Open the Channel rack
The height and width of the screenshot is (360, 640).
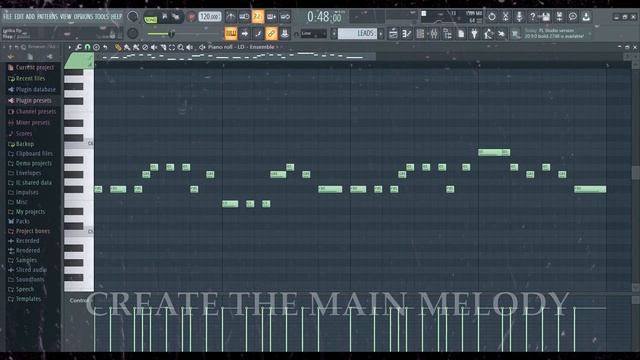pos(420,33)
